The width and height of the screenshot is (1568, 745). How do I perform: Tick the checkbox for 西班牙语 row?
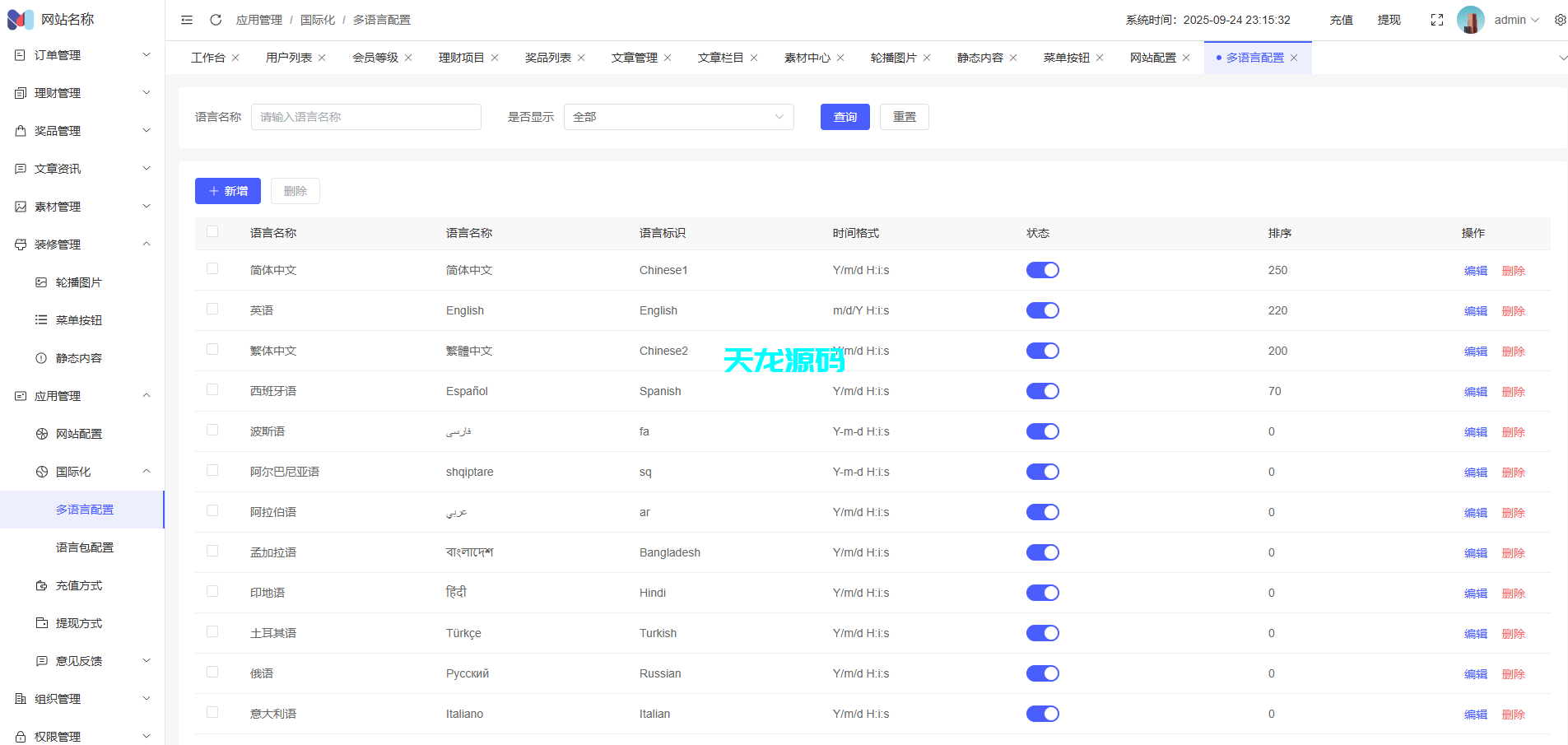(212, 389)
